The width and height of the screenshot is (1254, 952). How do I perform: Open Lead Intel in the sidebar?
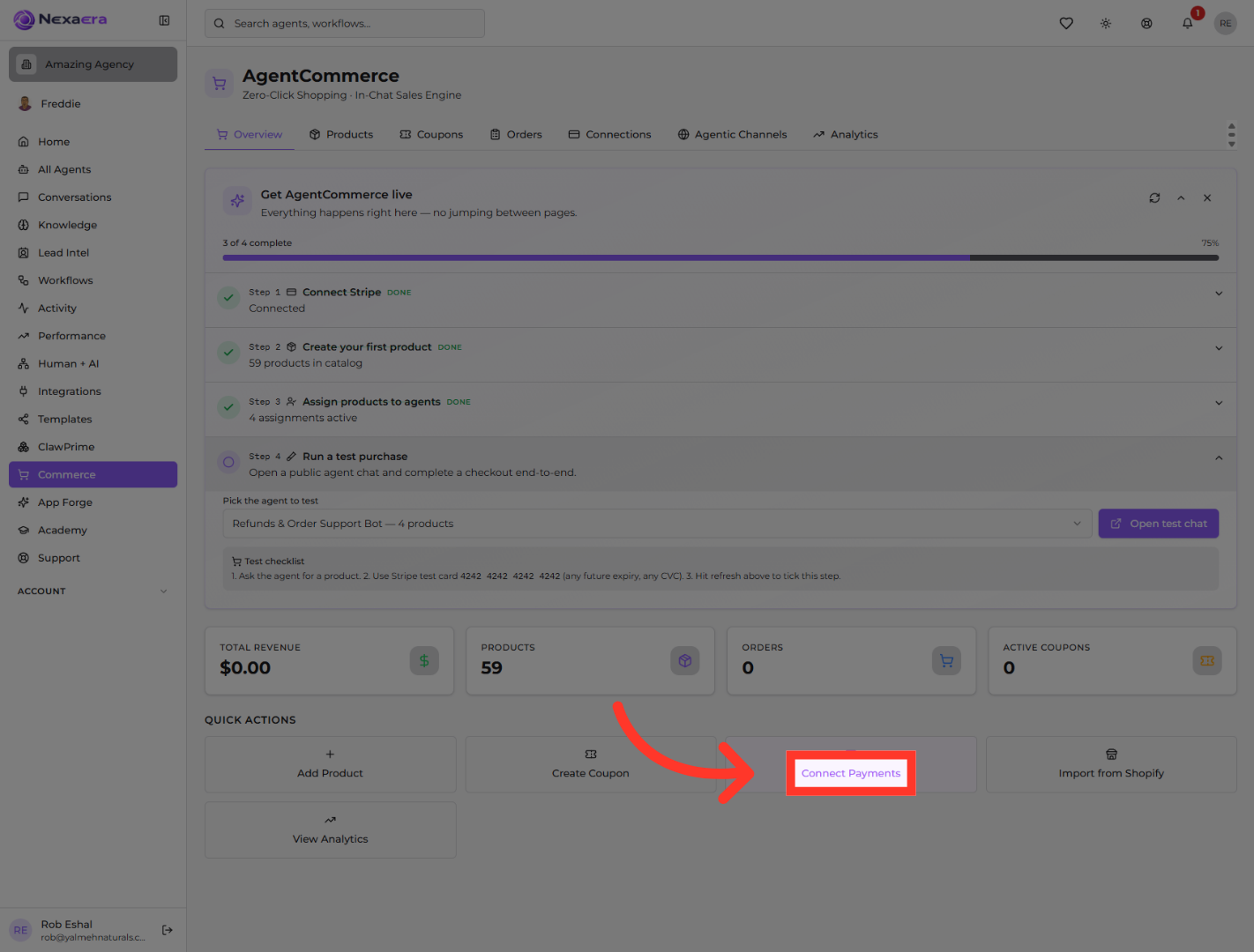tap(93, 253)
